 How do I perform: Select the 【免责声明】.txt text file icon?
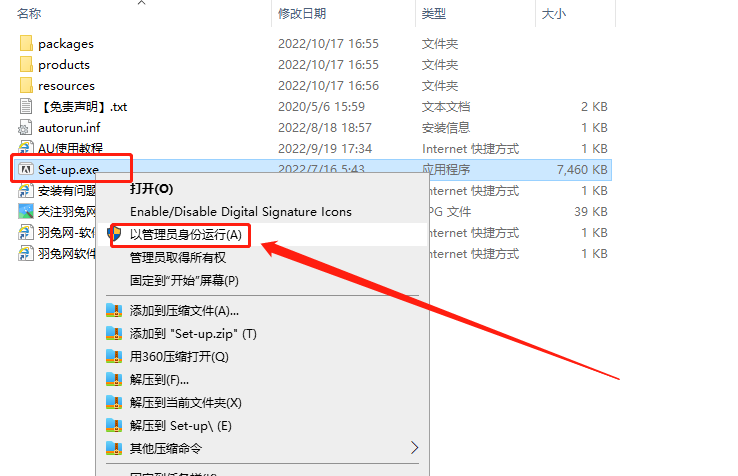(26, 107)
